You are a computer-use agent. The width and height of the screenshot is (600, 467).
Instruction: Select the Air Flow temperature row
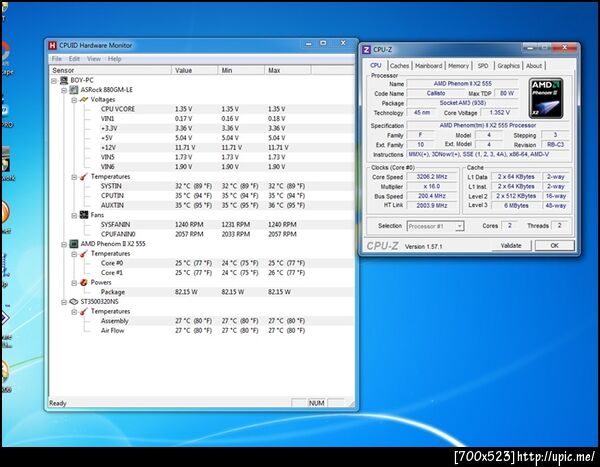(202, 330)
